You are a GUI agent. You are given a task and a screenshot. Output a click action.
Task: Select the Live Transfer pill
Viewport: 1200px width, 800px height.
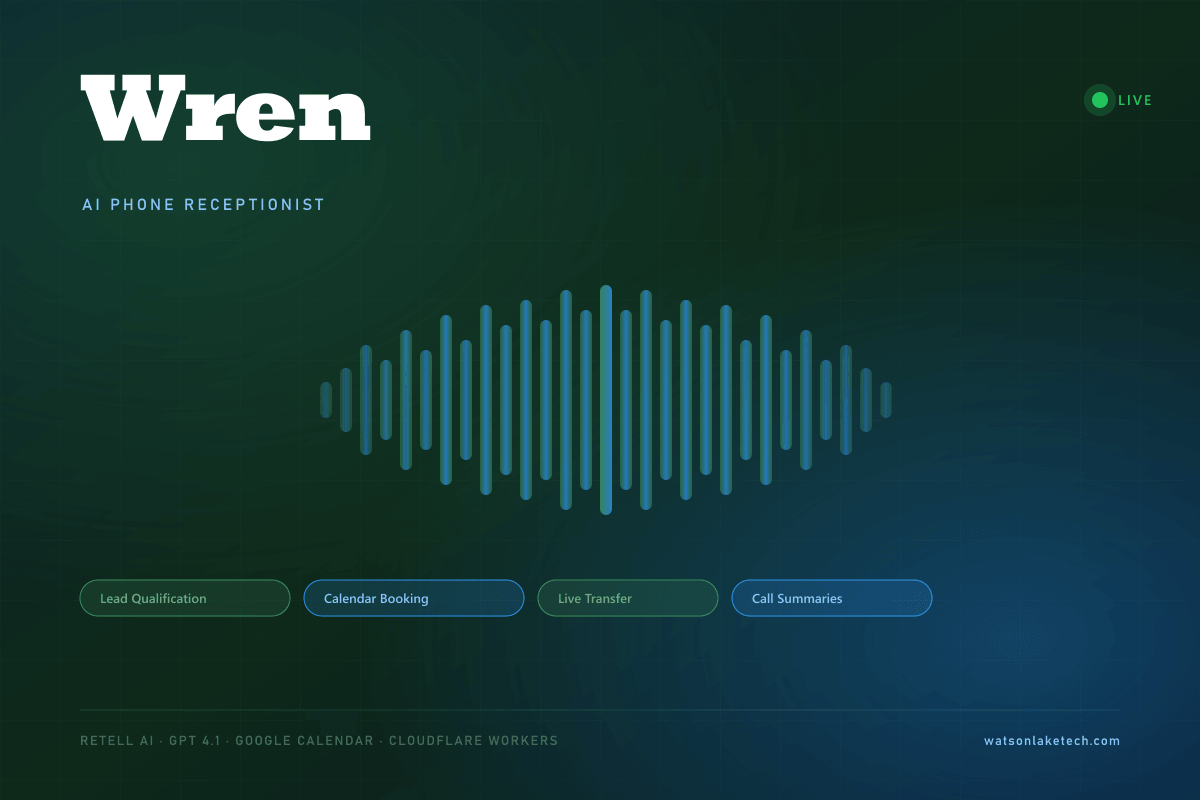628,598
